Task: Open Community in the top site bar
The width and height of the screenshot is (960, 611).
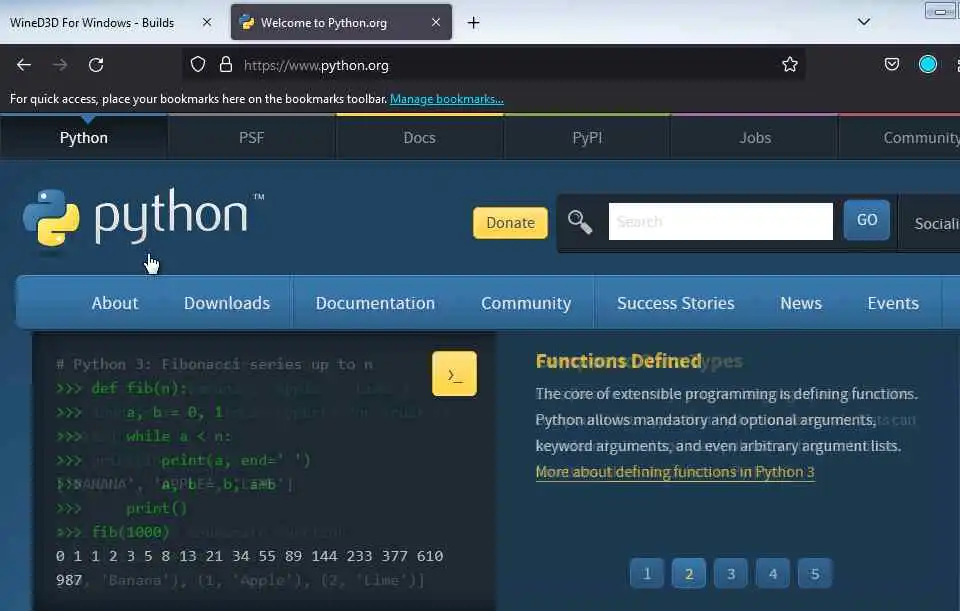Action: tap(921, 138)
